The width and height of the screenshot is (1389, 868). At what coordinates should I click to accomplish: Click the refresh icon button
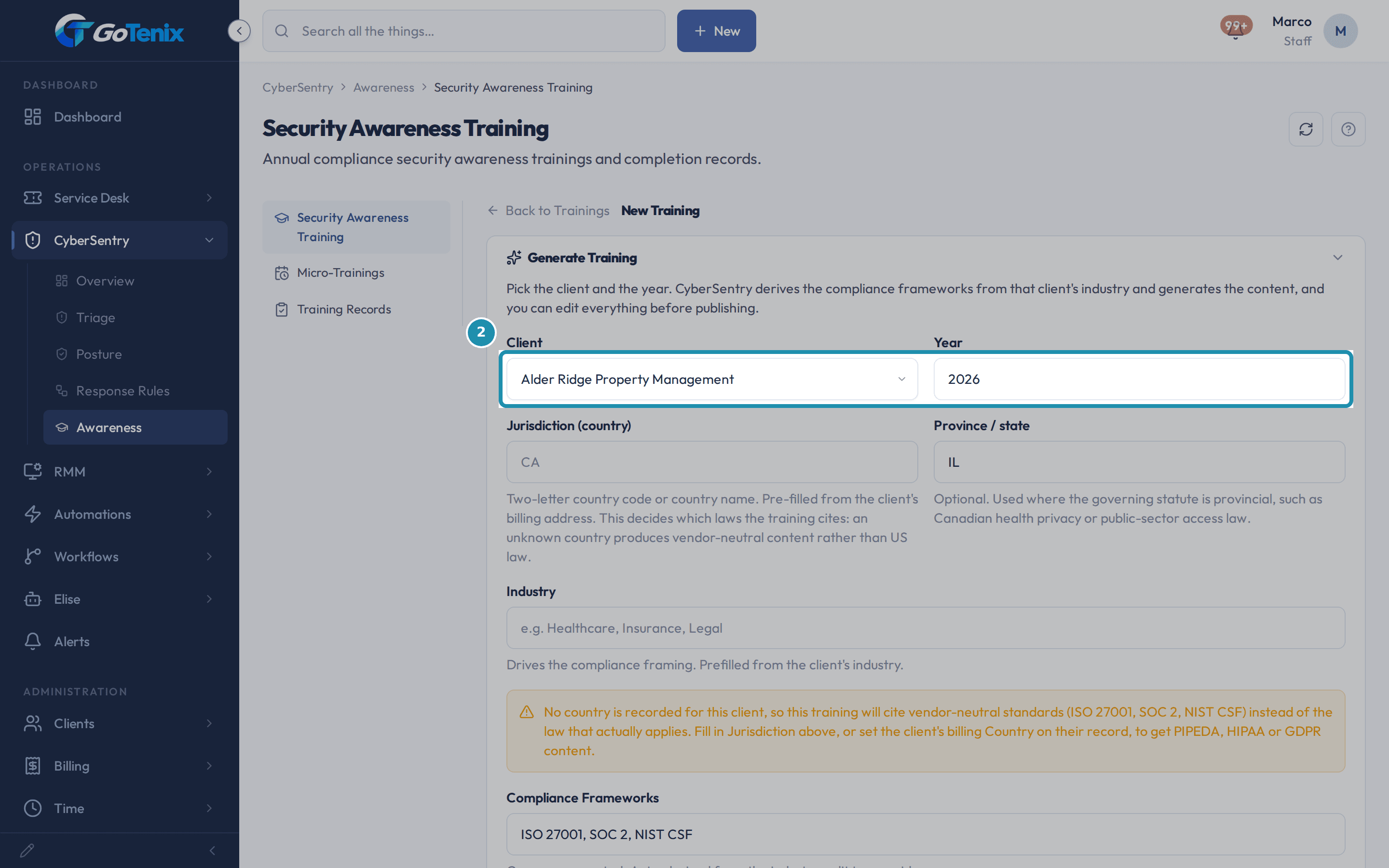click(x=1306, y=129)
